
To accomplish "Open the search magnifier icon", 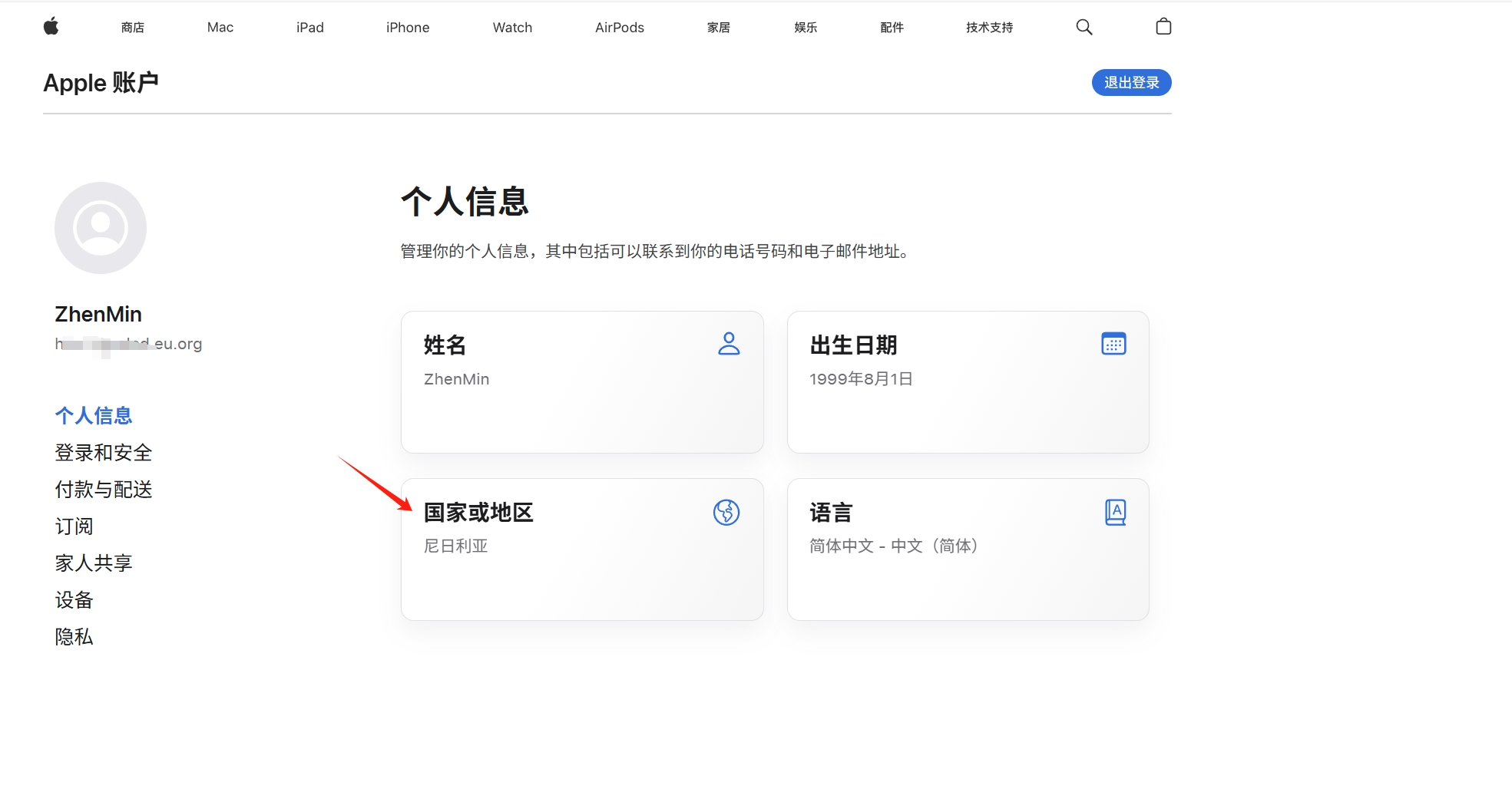I will pos(1084,27).
